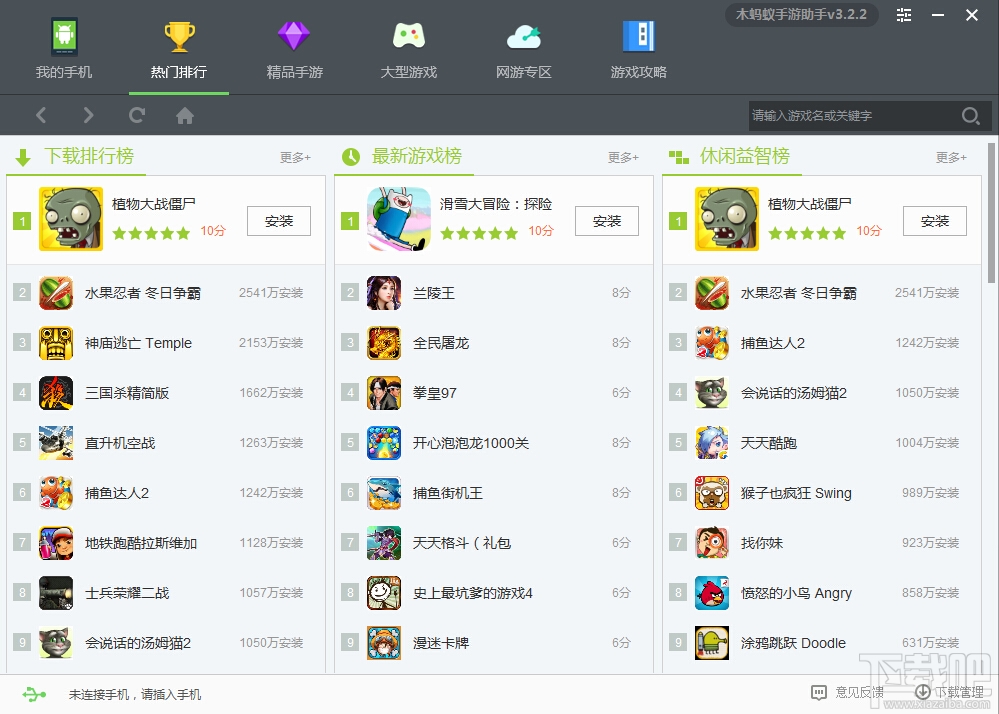Open 意见反馈 feedback link
999x714 pixels.
coord(847,692)
